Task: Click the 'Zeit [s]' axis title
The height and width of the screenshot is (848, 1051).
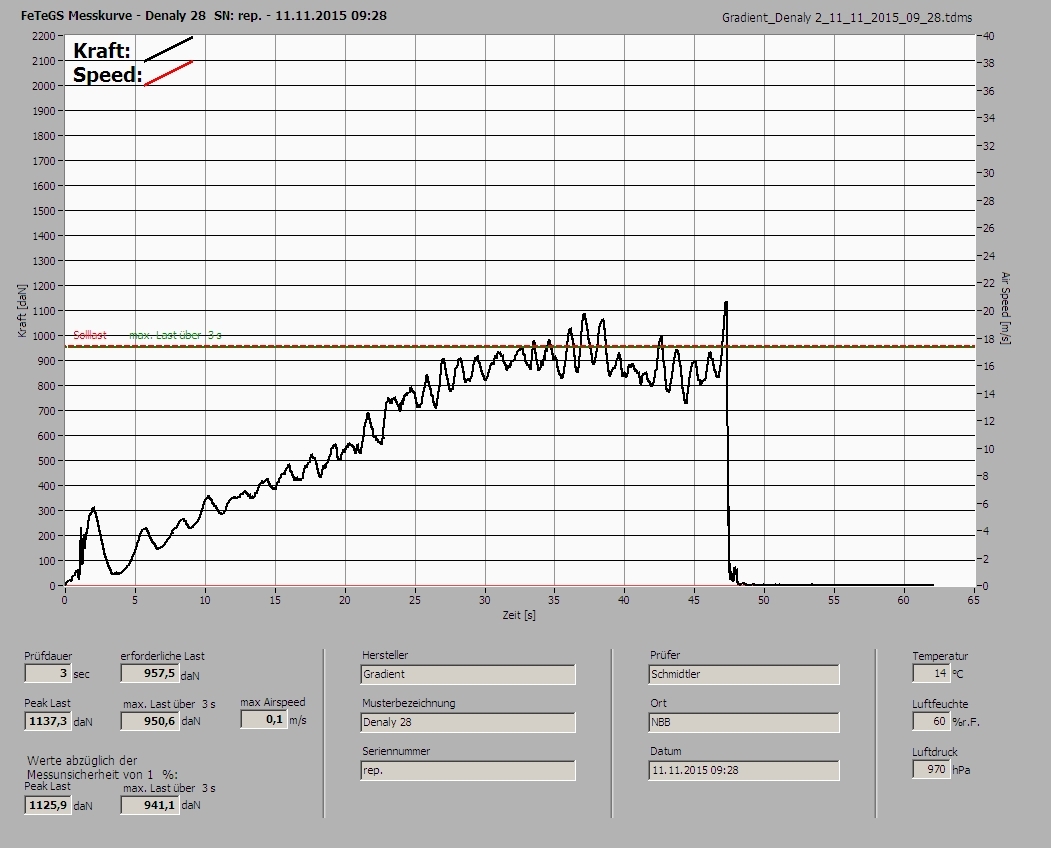Action: [519, 615]
